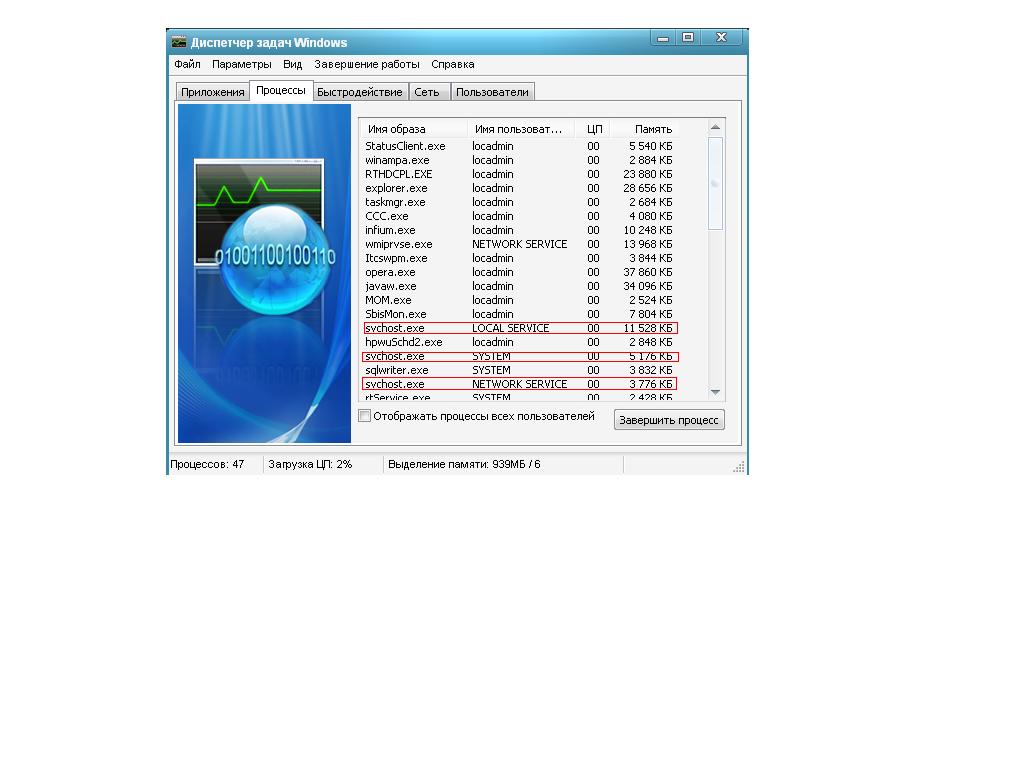Minimize the Task Manager window
This screenshot has height=768, width=1024.
(x=663, y=38)
